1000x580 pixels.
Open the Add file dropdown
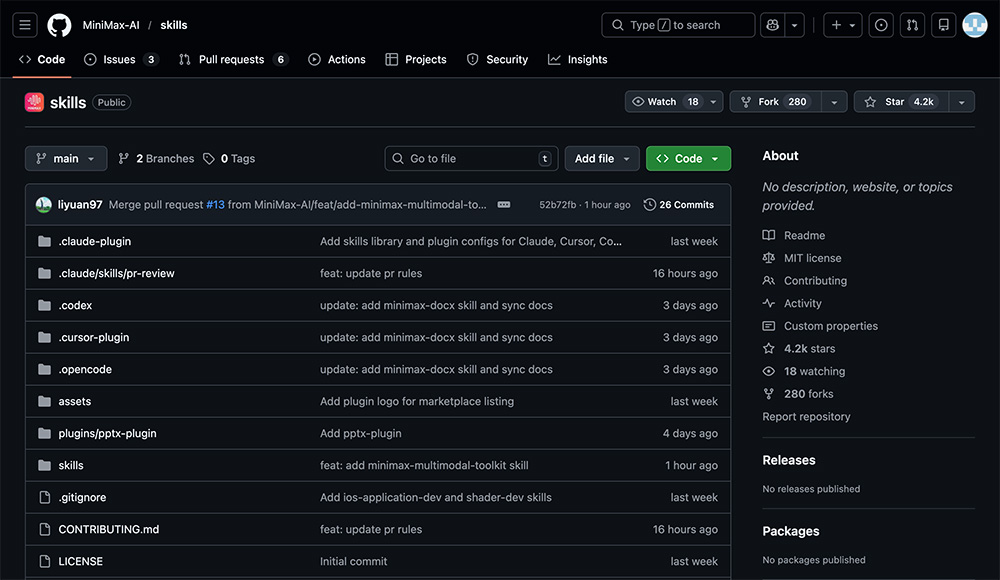point(602,159)
